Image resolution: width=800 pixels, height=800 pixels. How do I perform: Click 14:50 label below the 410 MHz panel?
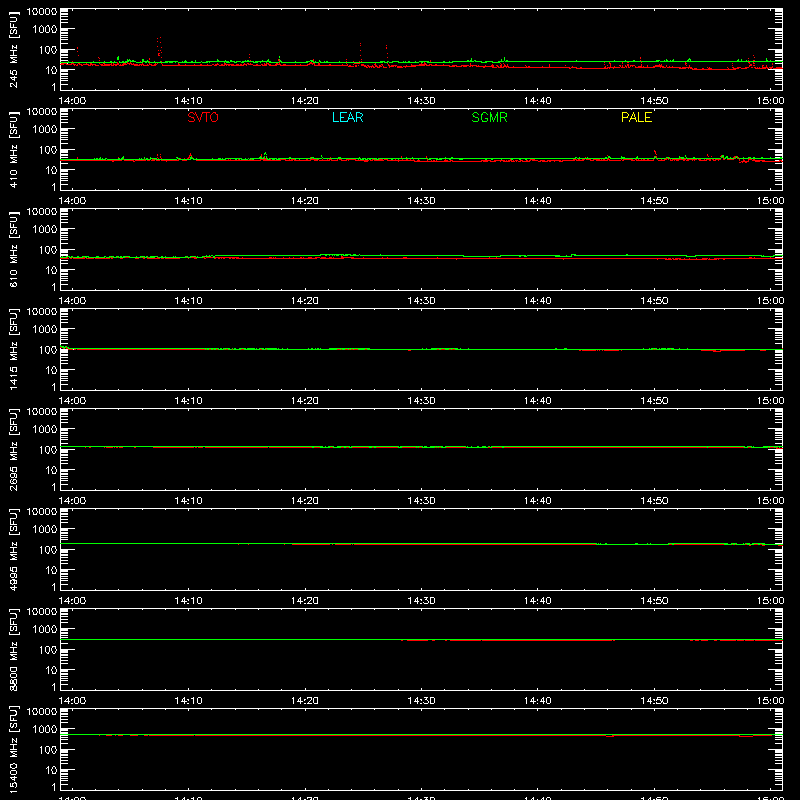(x=654, y=201)
